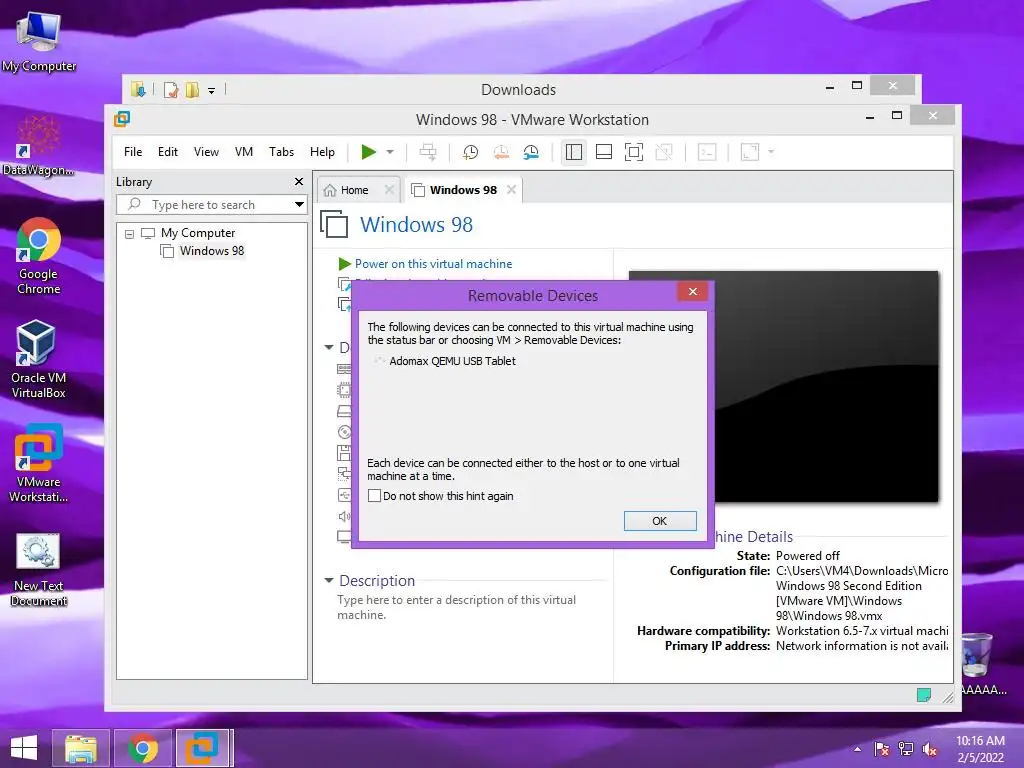Open the Help menu
The width and height of the screenshot is (1024, 768).
point(322,152)
